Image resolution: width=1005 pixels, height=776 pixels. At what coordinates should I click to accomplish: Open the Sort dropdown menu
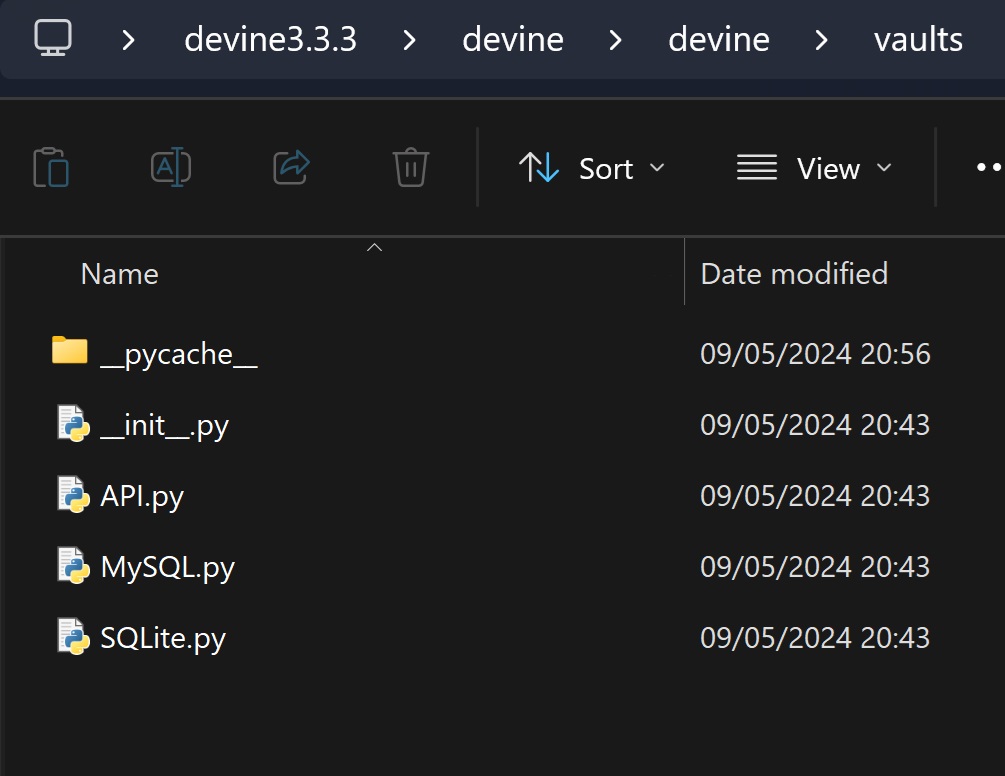pyautogui.click(x=591, y=168)
